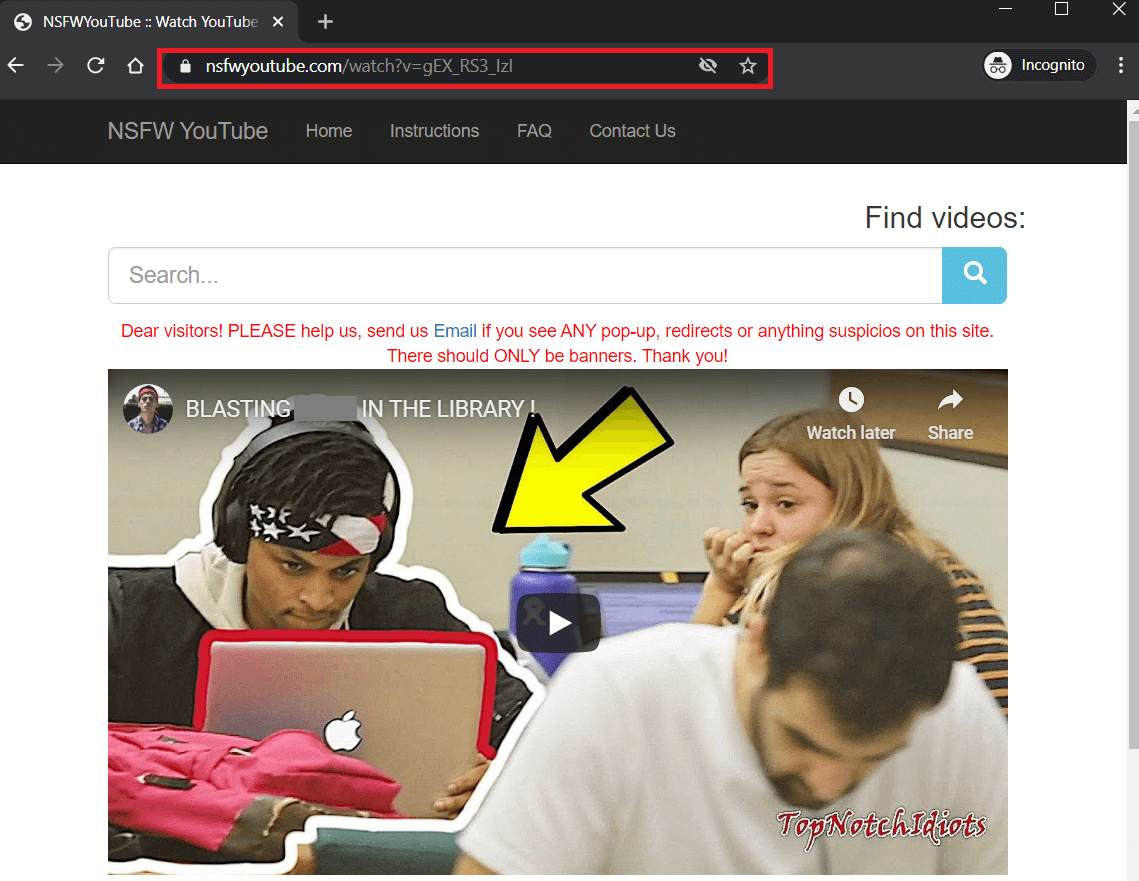Image resolution: width=1139 pixels, height=881 pixels.
Task: Reload the current page
Action: click(95, 65)
